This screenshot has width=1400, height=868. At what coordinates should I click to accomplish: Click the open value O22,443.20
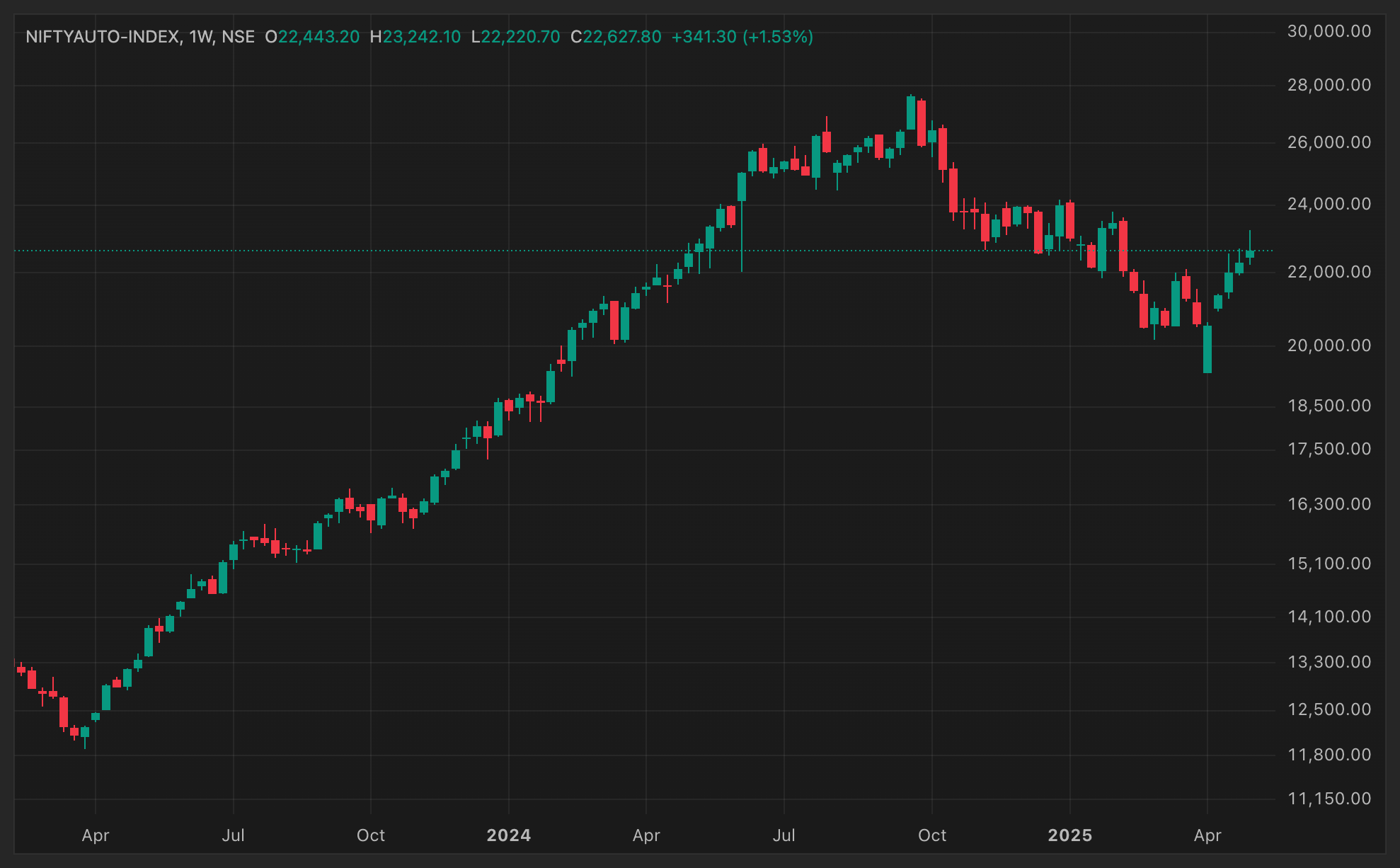coord(312,37)
